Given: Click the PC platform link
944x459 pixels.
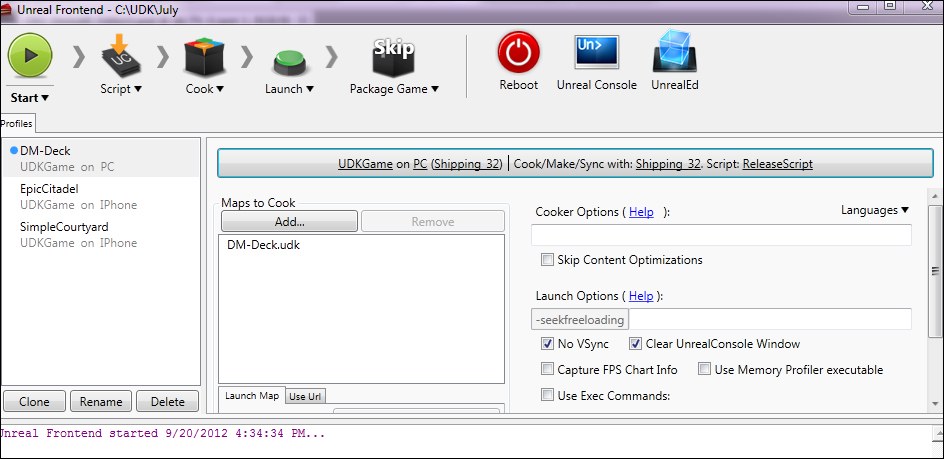Looking at the screenshot, I should [x=420, y=164].
